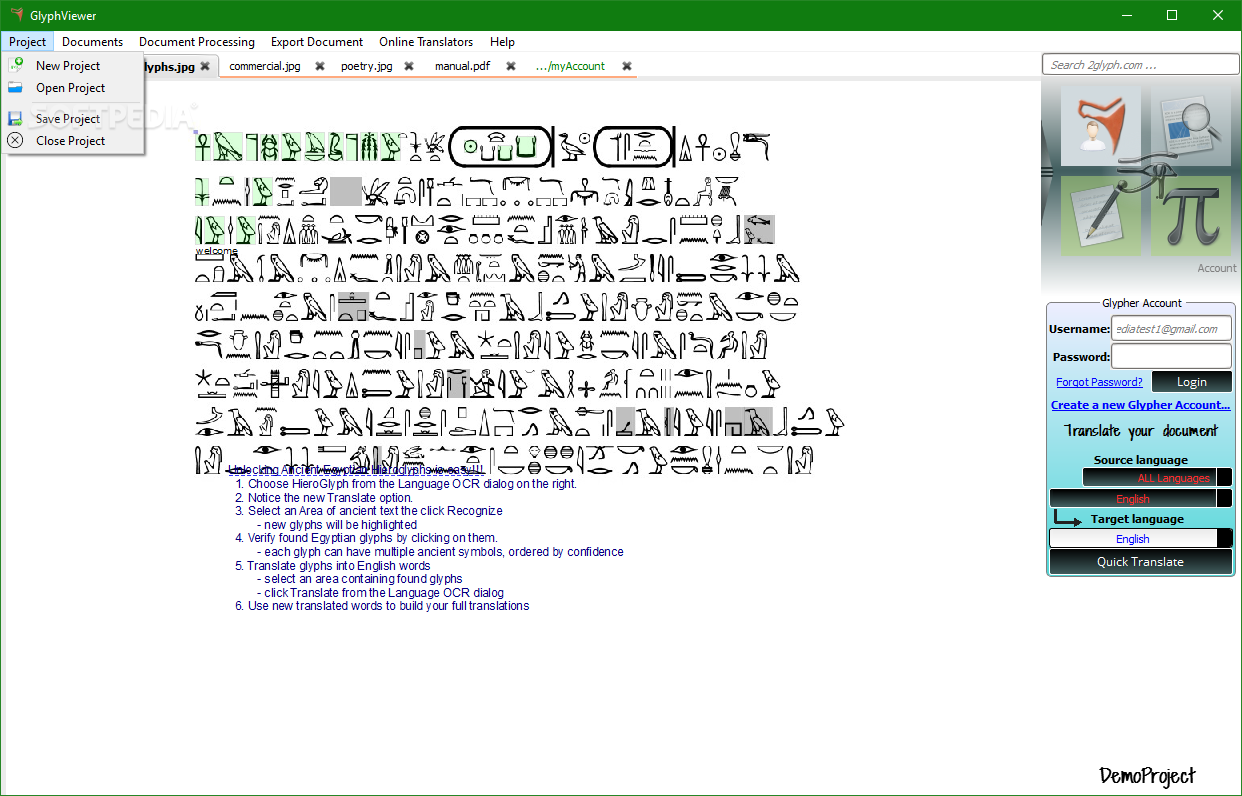The image size is (1242, 796).
Task: Open the Online Translators menu
Action: point(426,41)
